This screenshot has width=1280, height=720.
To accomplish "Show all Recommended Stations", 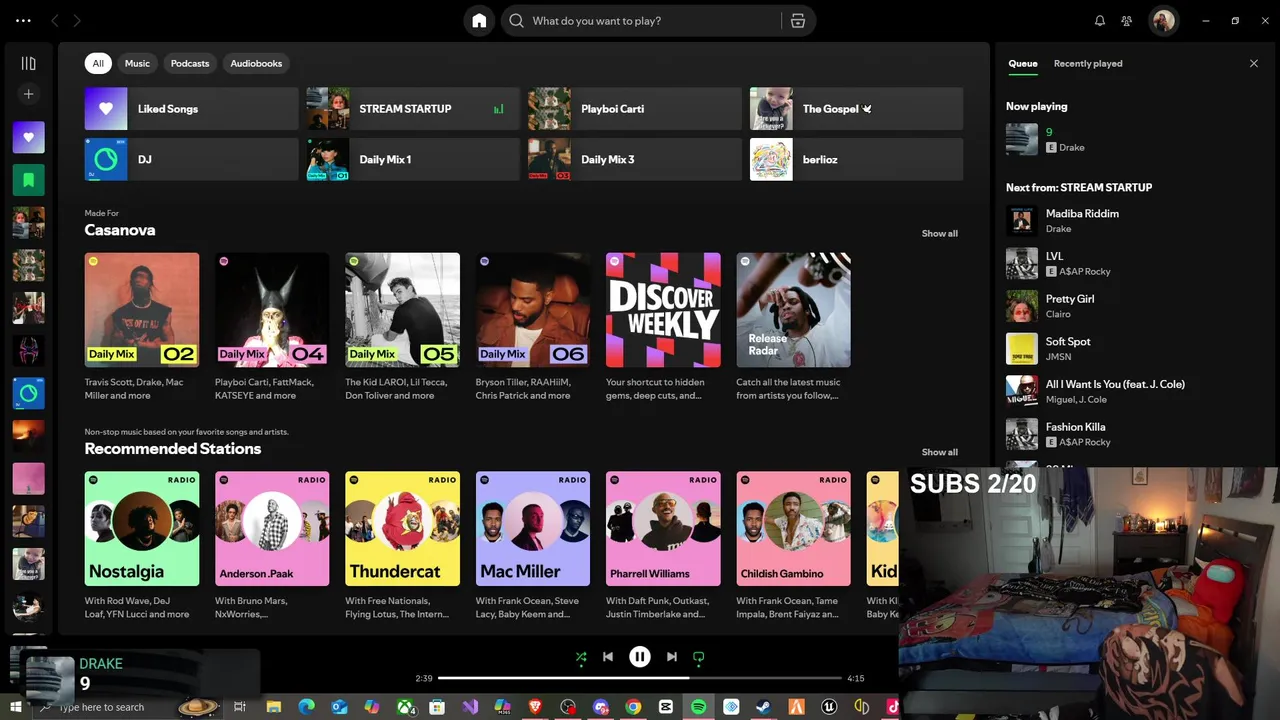I will click(x=939, y=452).
